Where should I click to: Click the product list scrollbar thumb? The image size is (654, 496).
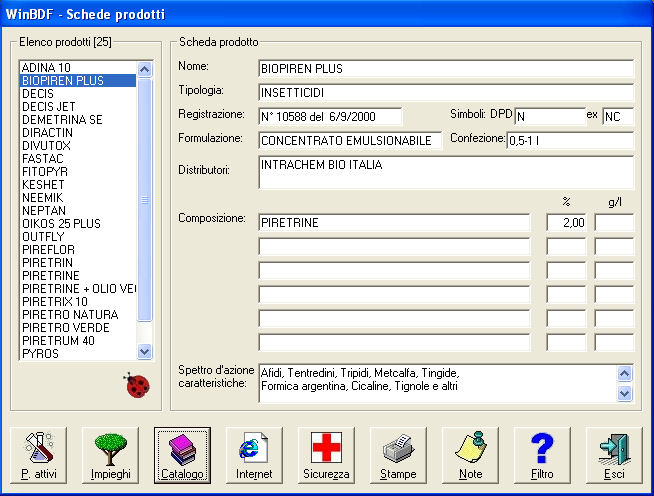[x=145, y=200]
